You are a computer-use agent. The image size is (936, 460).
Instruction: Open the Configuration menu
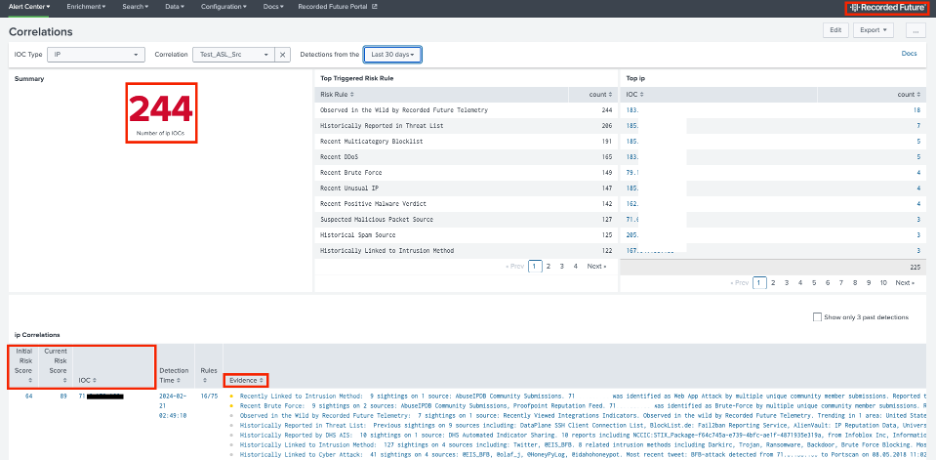pos(224,7)
